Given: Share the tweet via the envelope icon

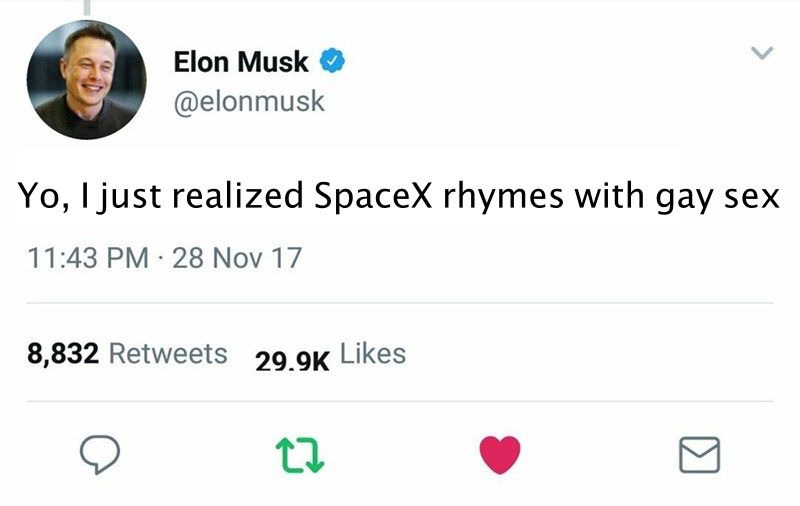Looking at the screenshot, I should [699, 456].
